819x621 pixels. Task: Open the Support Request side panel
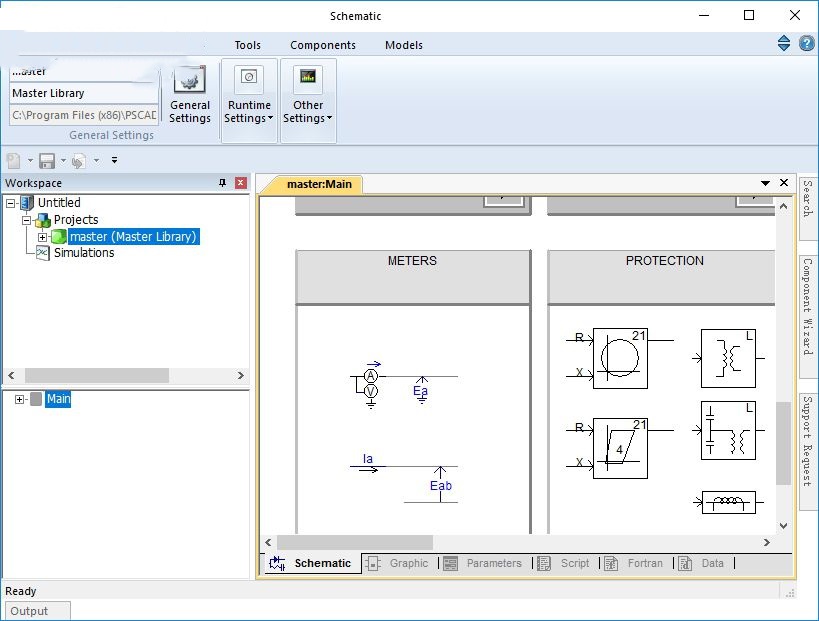(x=808, y=451)
